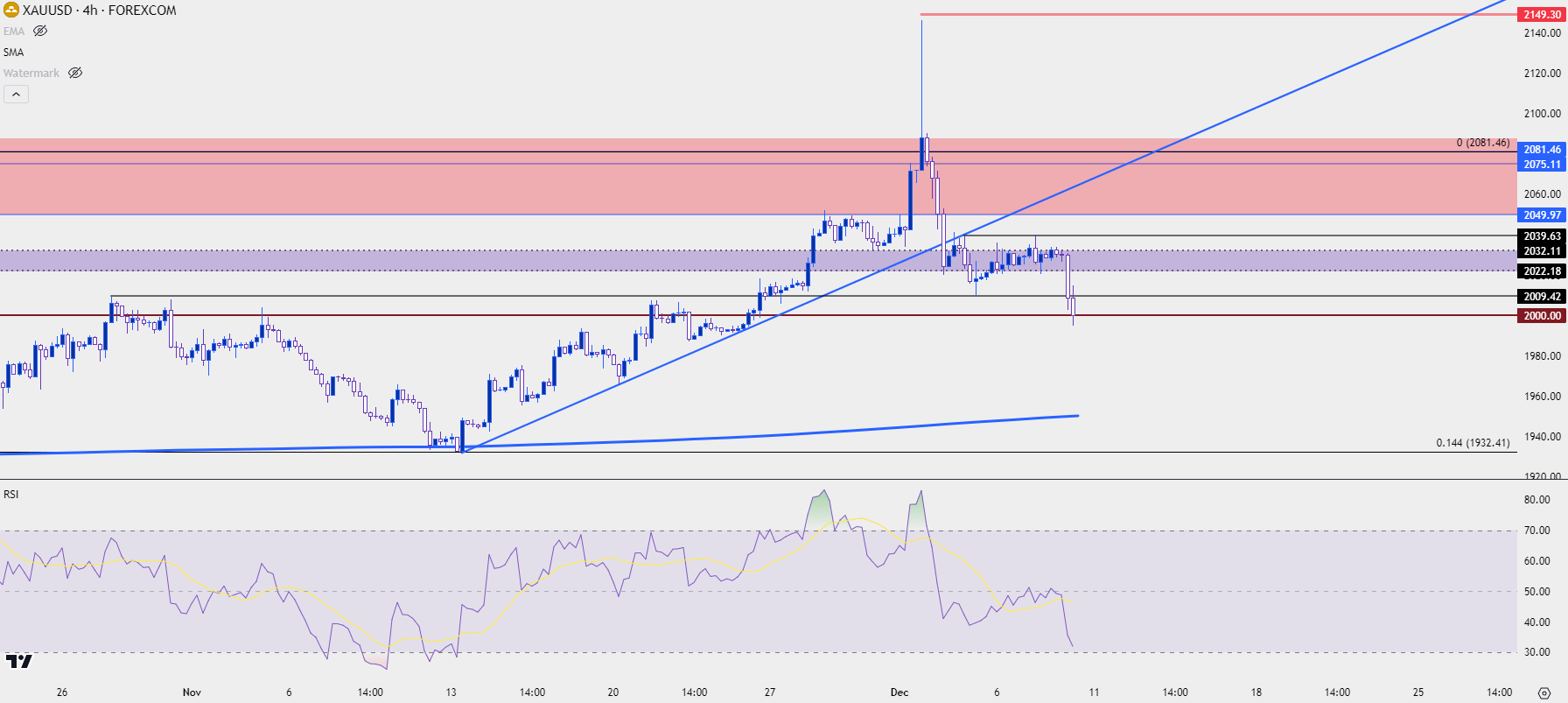The width and height of the screenshot is (1568, 703).
Task: Click the gold symbol icon next to XAUUSD
Action: (x=10, y=11)
